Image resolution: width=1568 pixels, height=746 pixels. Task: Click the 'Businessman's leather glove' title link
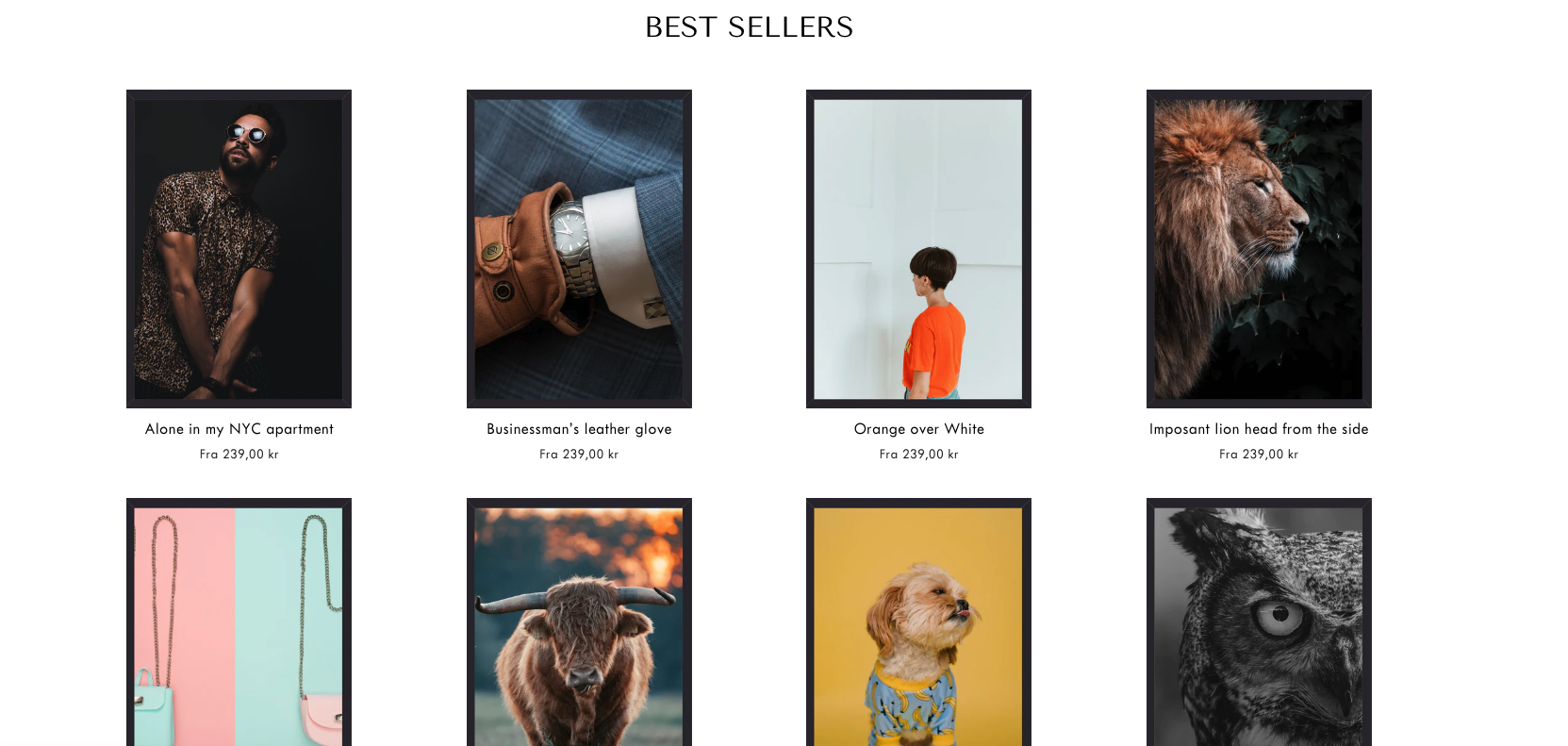[579, 429]
